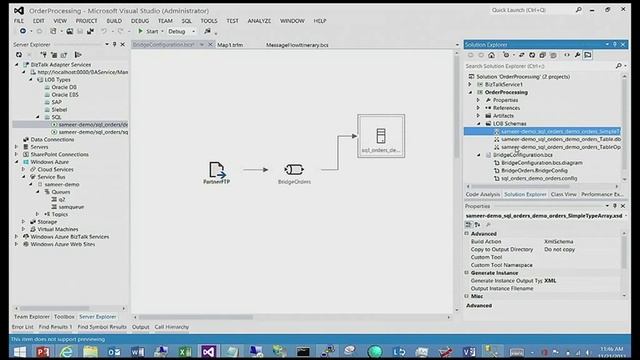Click the Quick Launch input box

(x=531, y=10)
